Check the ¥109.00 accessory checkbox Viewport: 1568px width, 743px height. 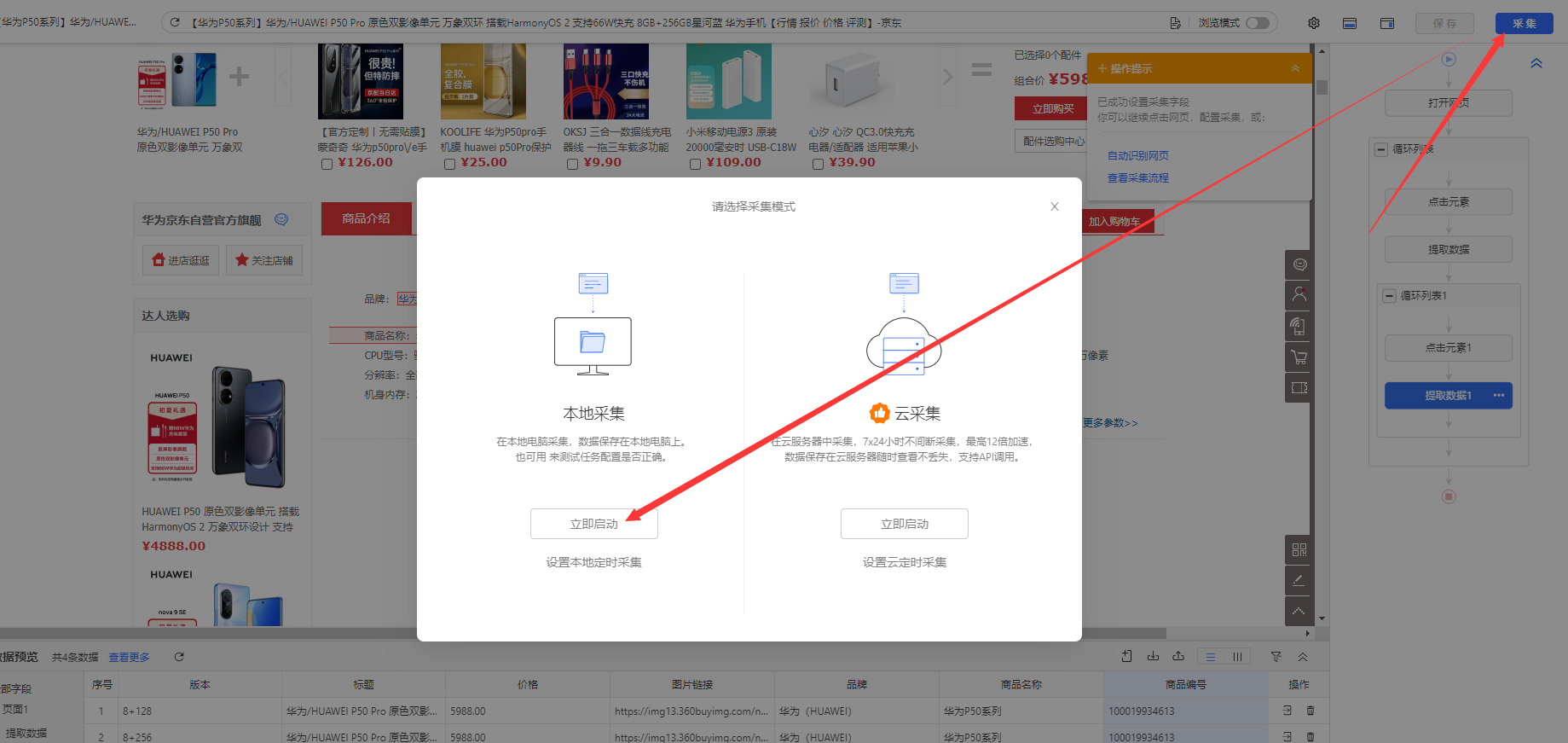[695, 164]
